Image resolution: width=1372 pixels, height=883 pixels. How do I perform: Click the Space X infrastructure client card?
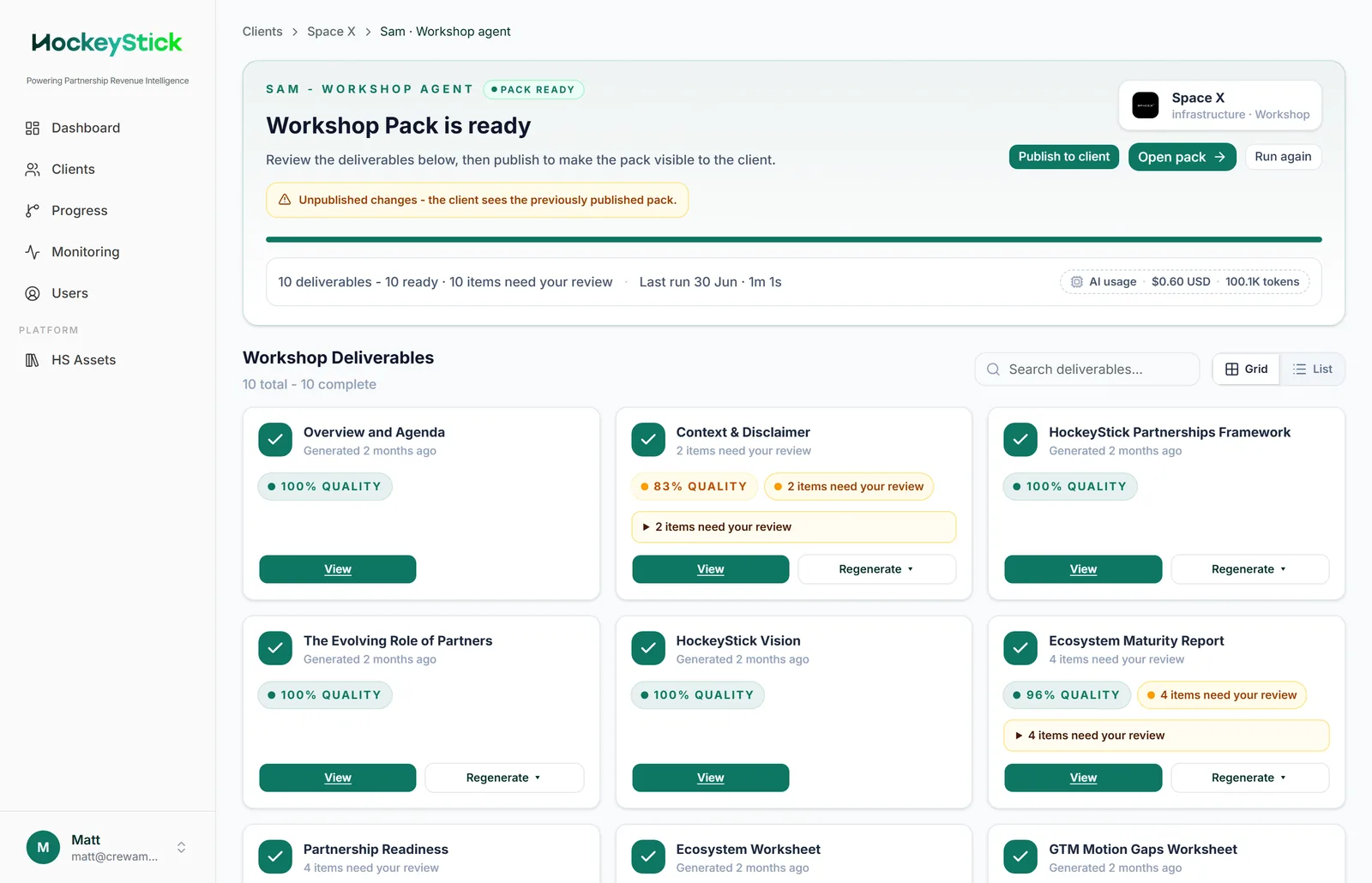pos(1219,105)
